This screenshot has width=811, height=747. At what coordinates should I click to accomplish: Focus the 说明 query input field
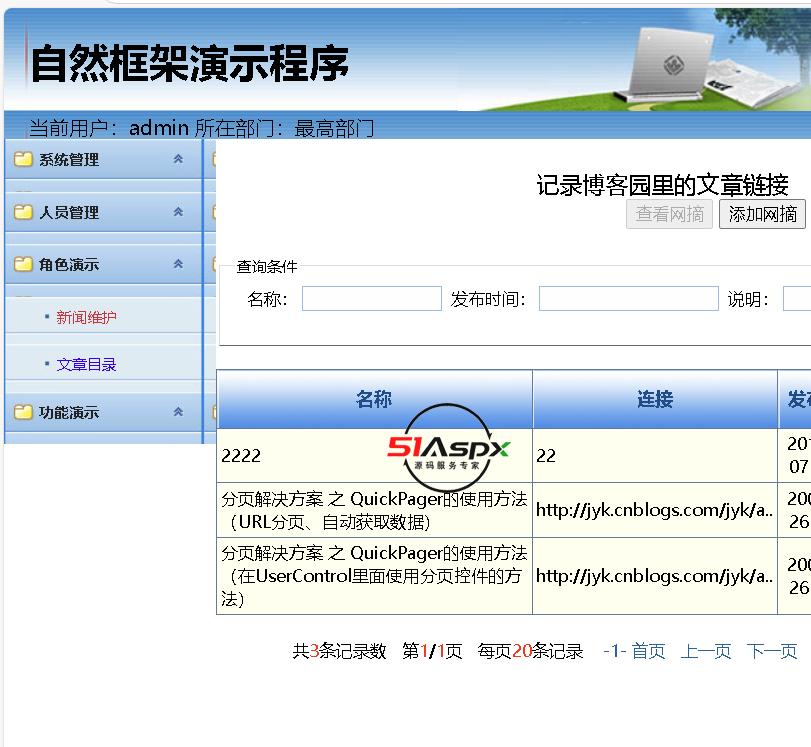click(797, 298)
